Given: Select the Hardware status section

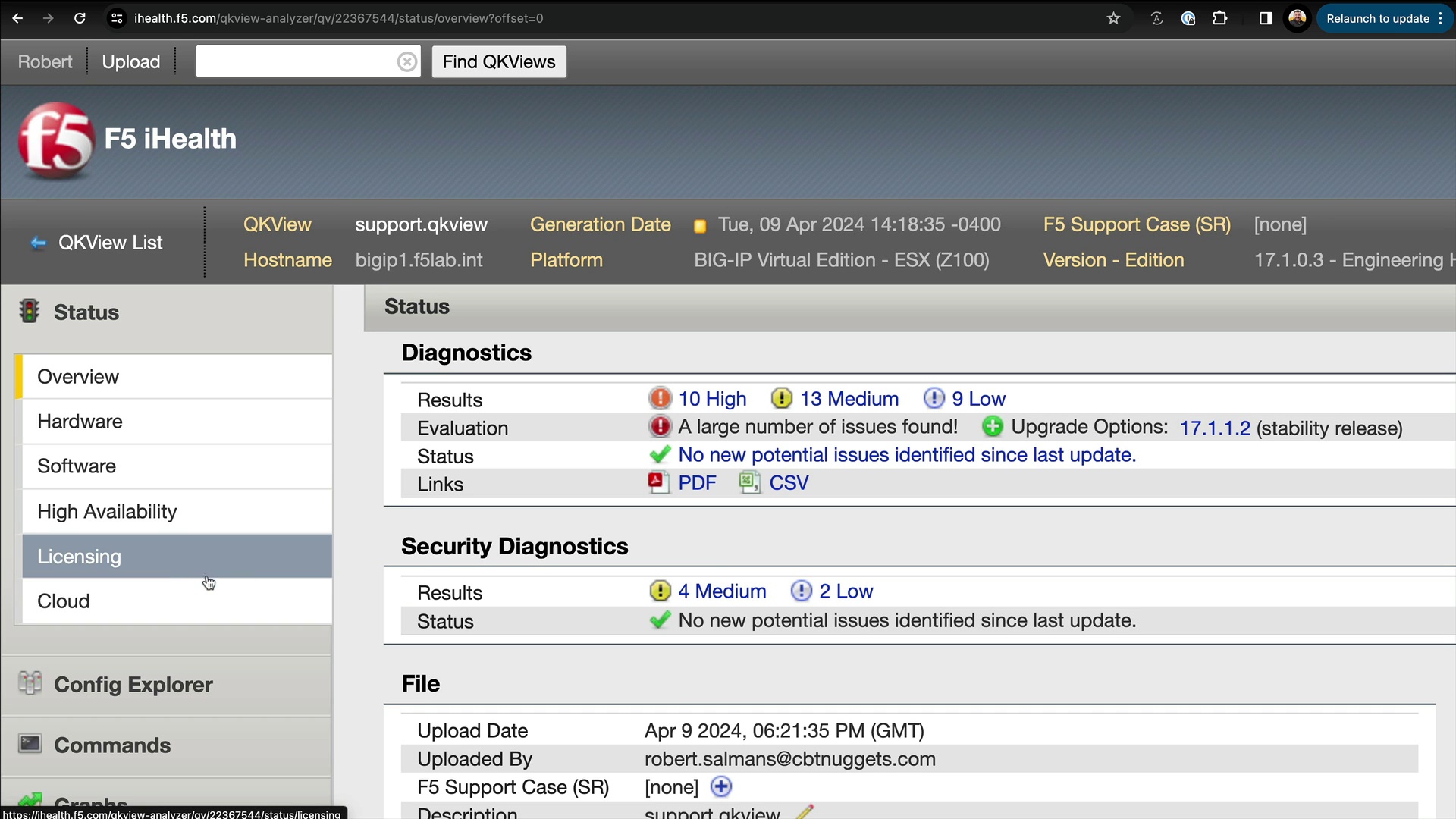Looking at the screenshot, I should (x=80, y=421).
